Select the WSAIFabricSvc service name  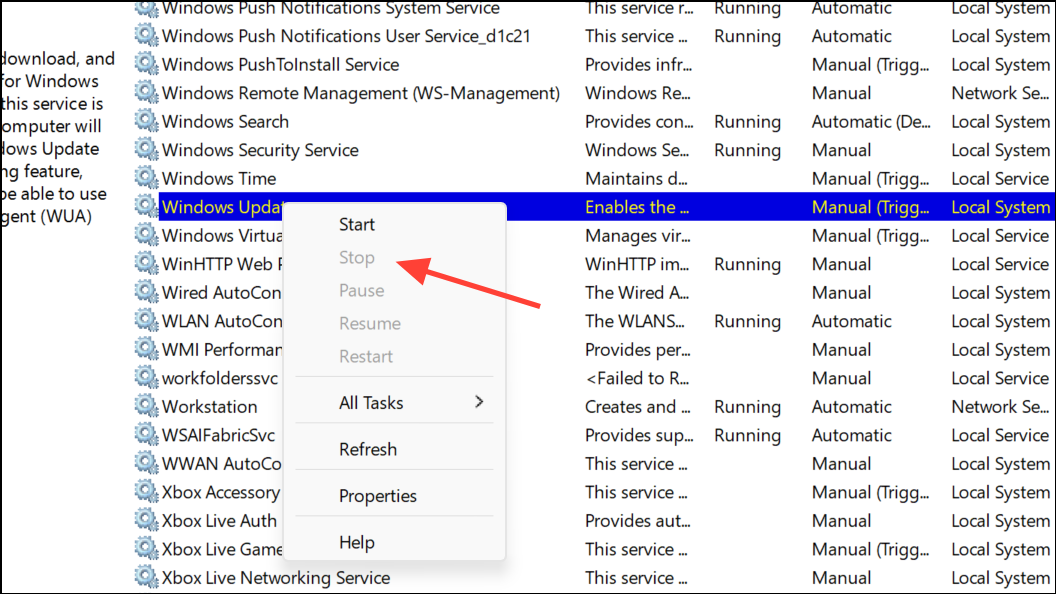(218, 435)
